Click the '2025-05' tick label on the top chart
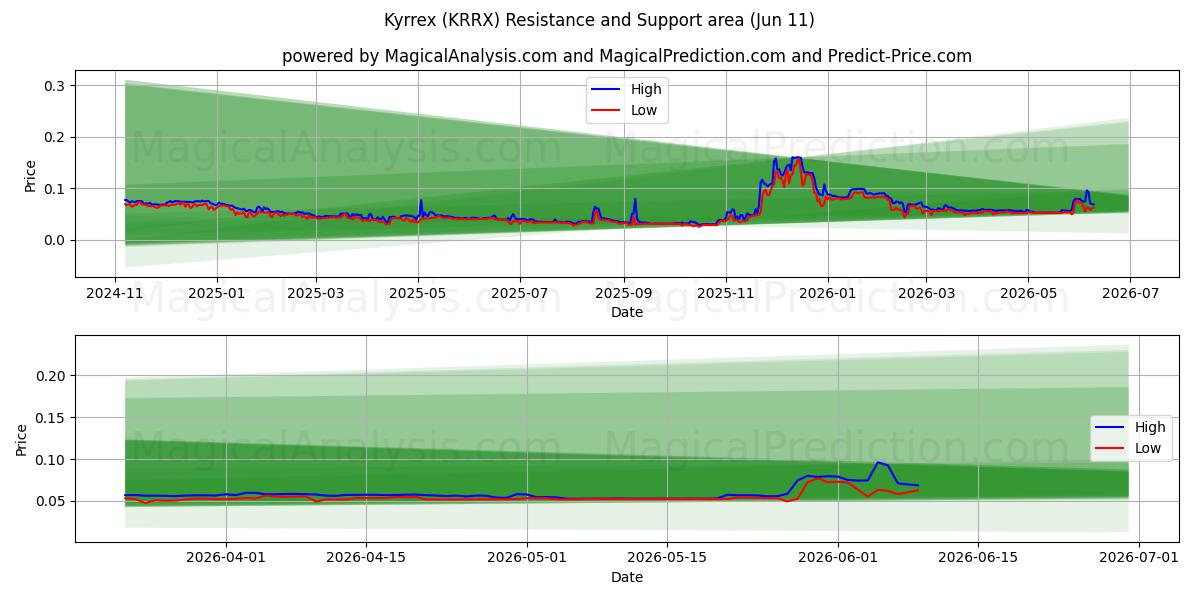The width and height of the screenshot is (1200, 600). click(x=418, y=293)
